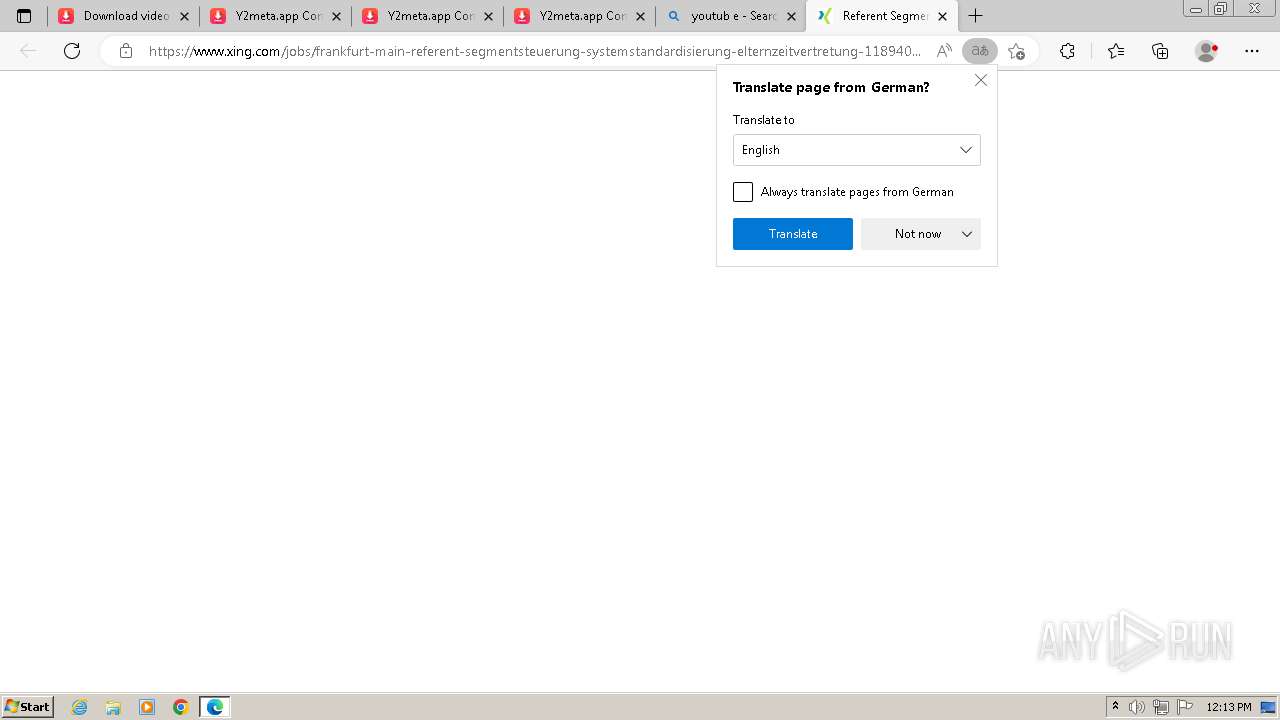Screen dimensions: 1280x720
Task: Click the address bar URL
Action: point(535,51)
